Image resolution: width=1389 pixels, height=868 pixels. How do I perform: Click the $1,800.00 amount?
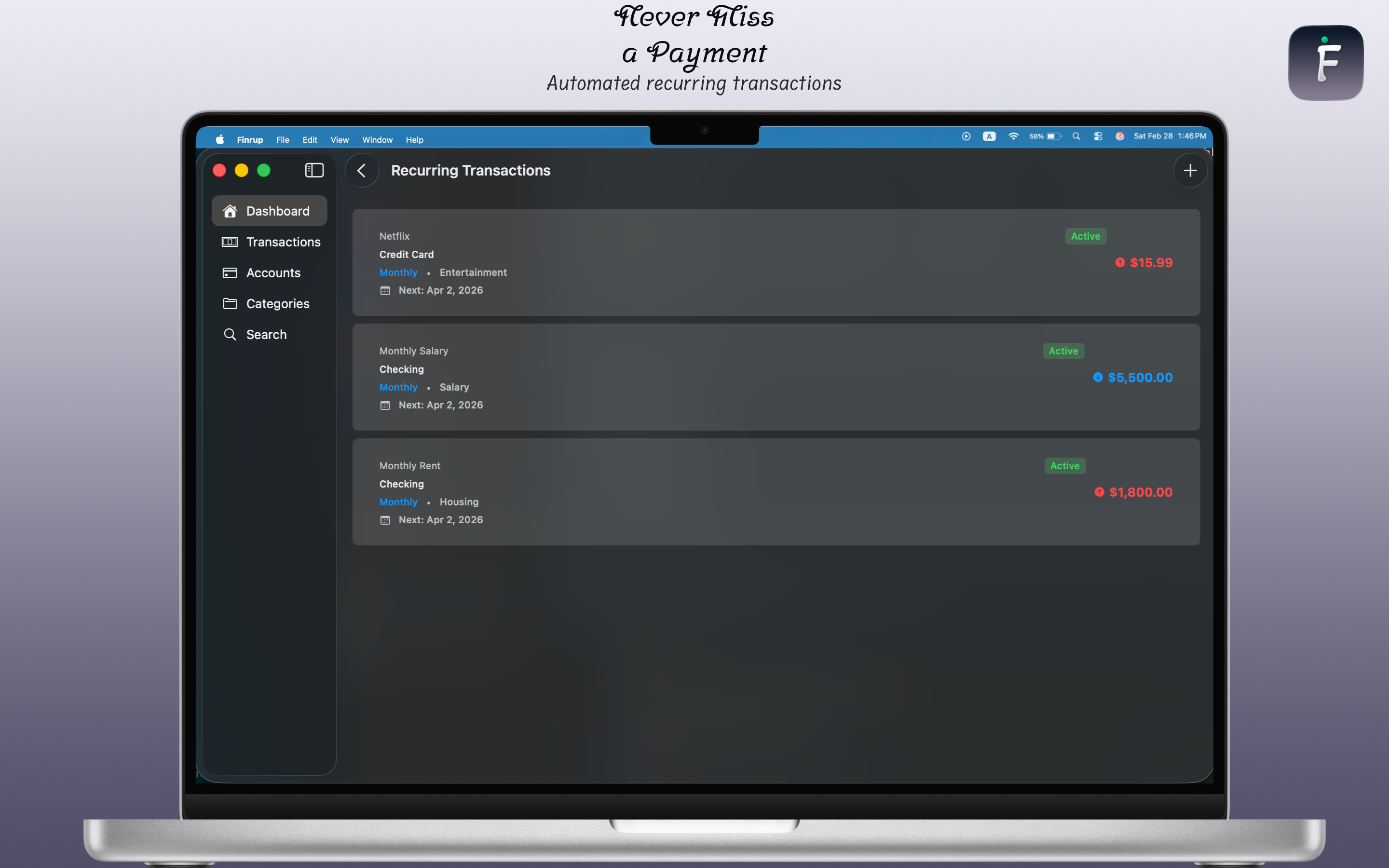(1141, 492)
